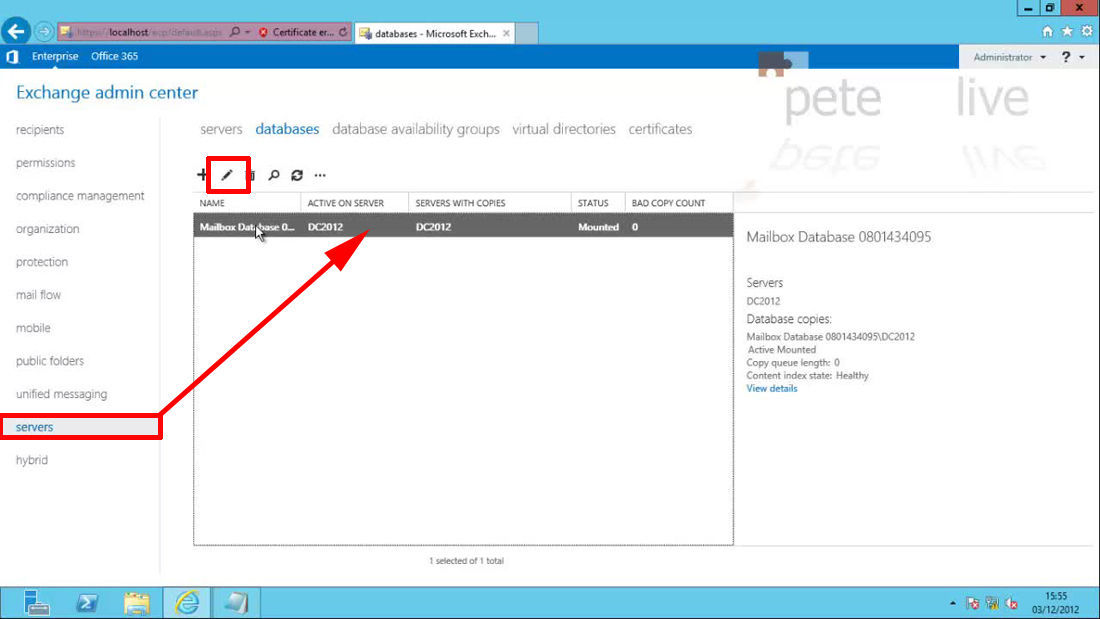
Task: Open servers in the left navigation
Action: pyautogui.click(x=34, y=427)
